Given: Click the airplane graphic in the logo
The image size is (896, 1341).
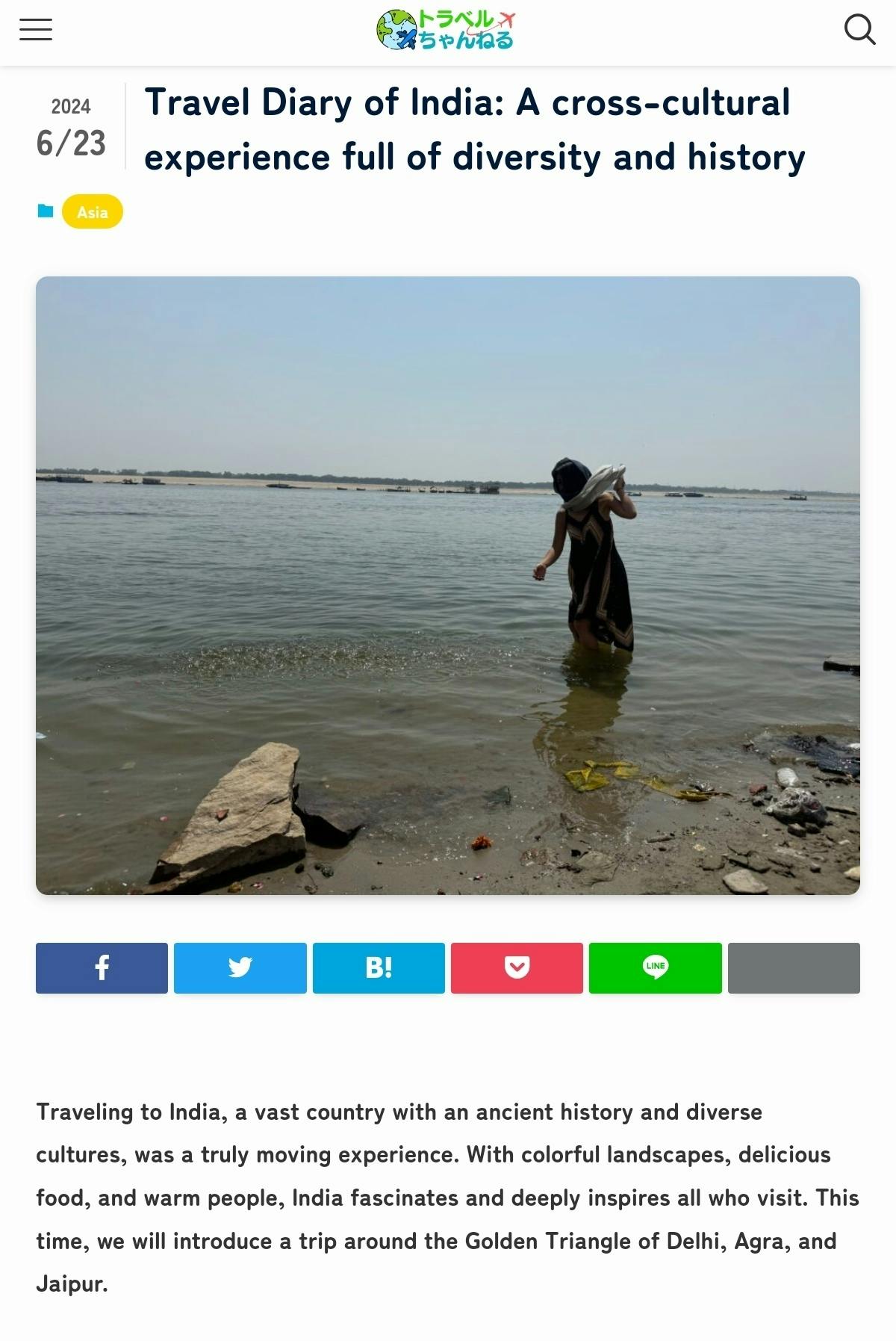Looking at the screenshot, I should (507, 19).
